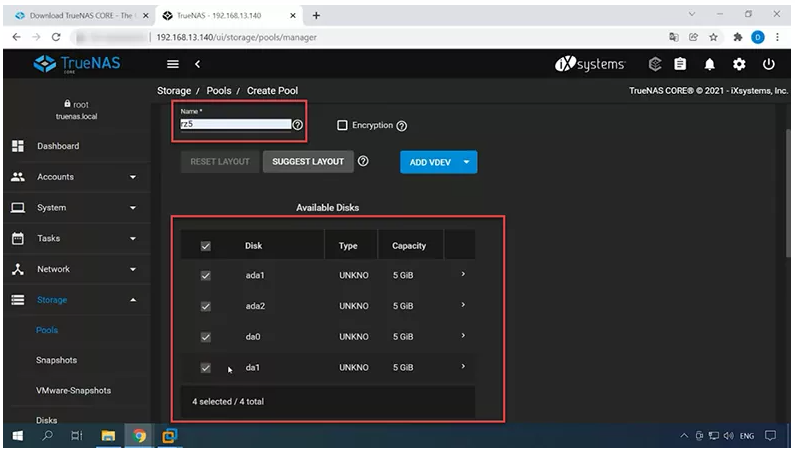
Task: Uncheck the da1 disk checkbox
Action: tap(205, 368)
